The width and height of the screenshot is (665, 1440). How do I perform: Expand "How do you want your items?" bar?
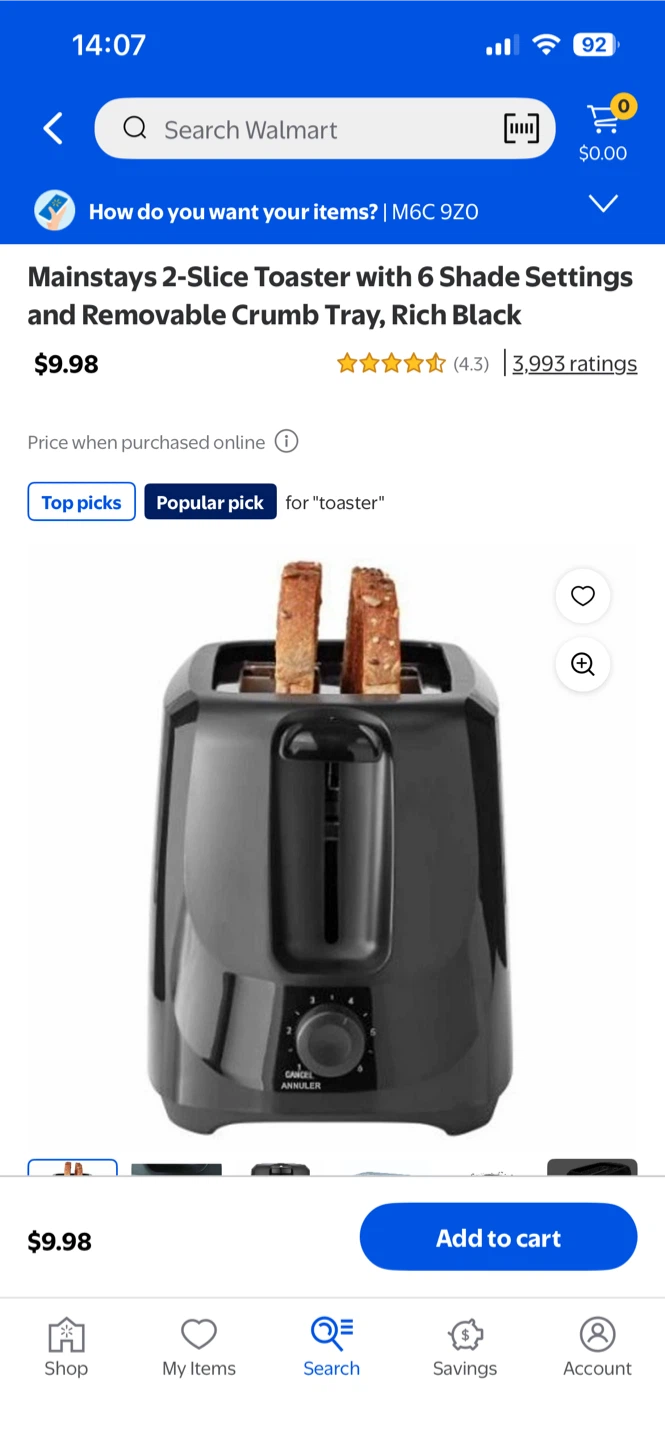tap(332, 211)
